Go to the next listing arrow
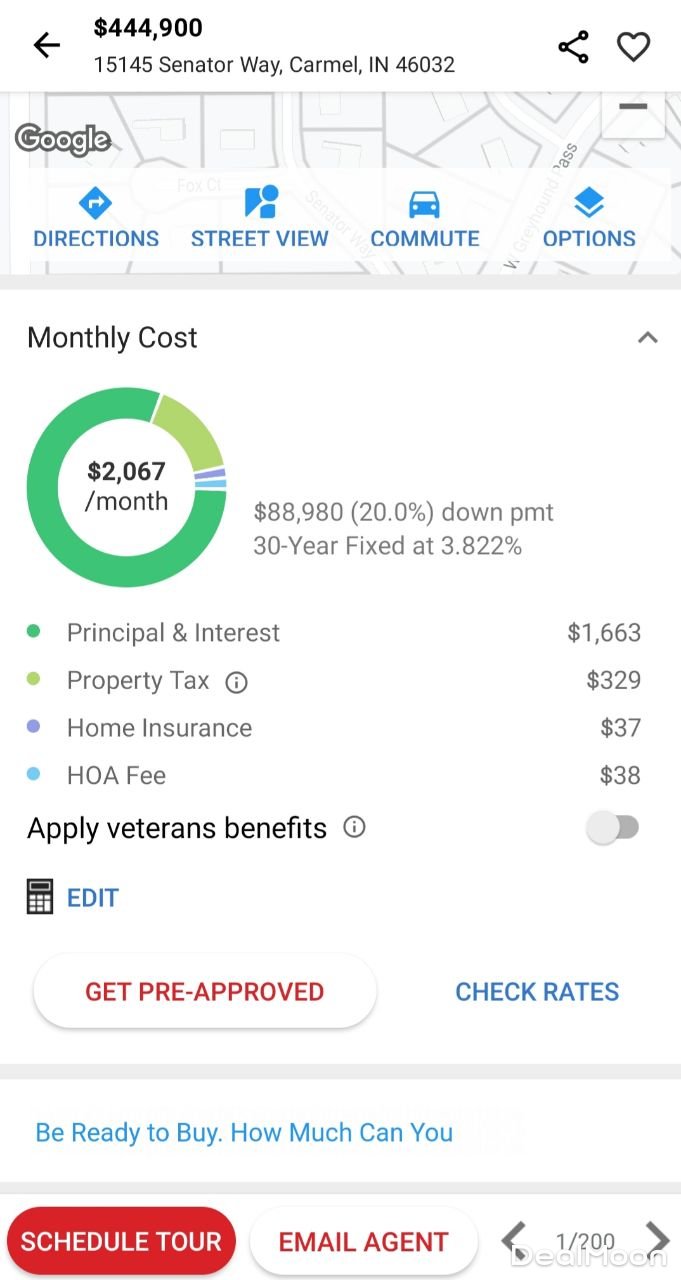Image resolution: width=681 pixels, height=1280 pixels. point(656,1240)
